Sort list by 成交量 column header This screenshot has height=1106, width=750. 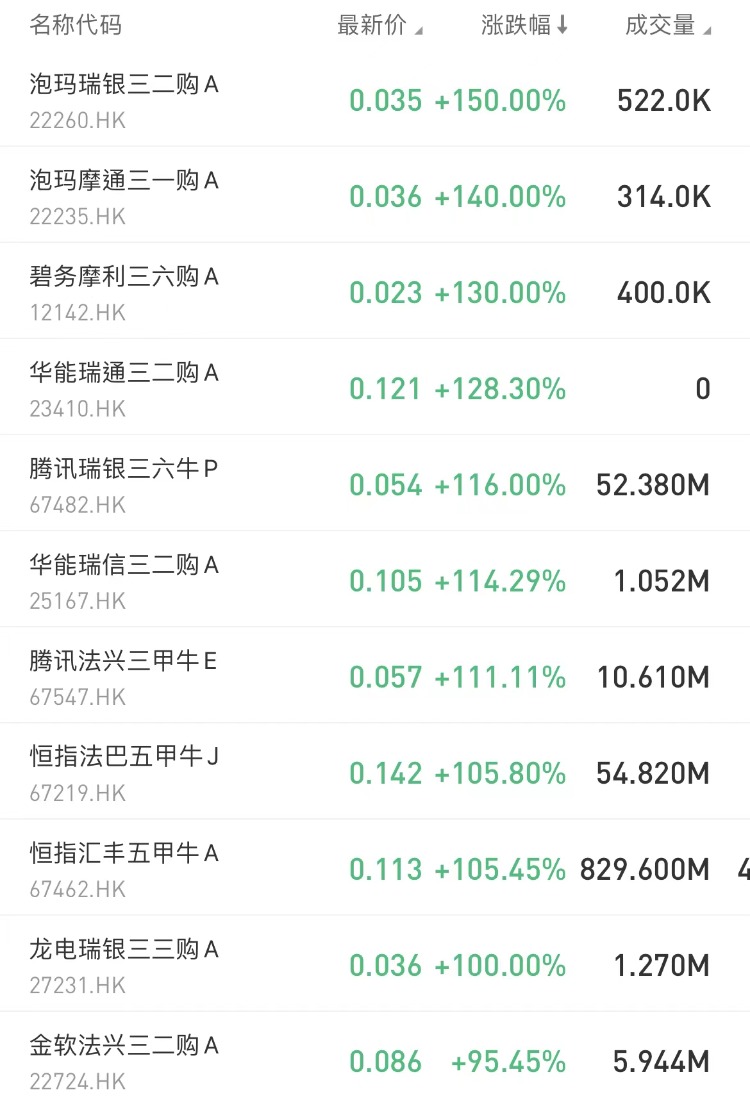pos(667,26)
